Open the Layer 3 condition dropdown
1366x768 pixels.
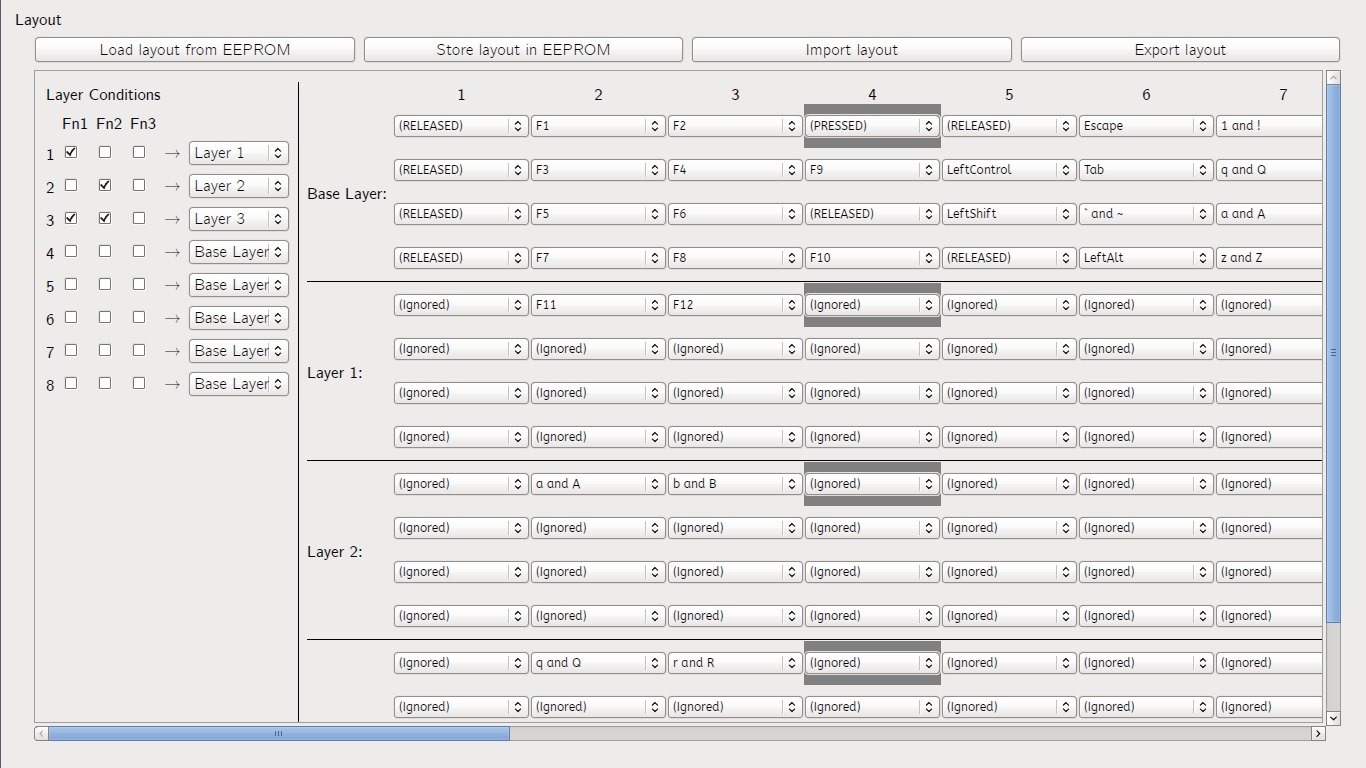coord(238,219)
